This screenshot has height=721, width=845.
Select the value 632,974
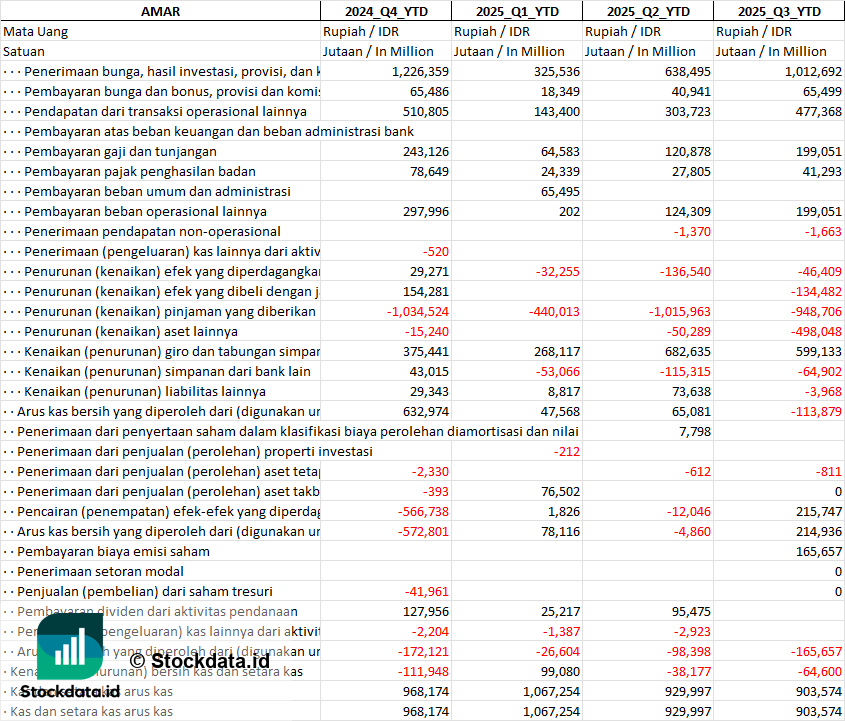(x=426, y=412)
